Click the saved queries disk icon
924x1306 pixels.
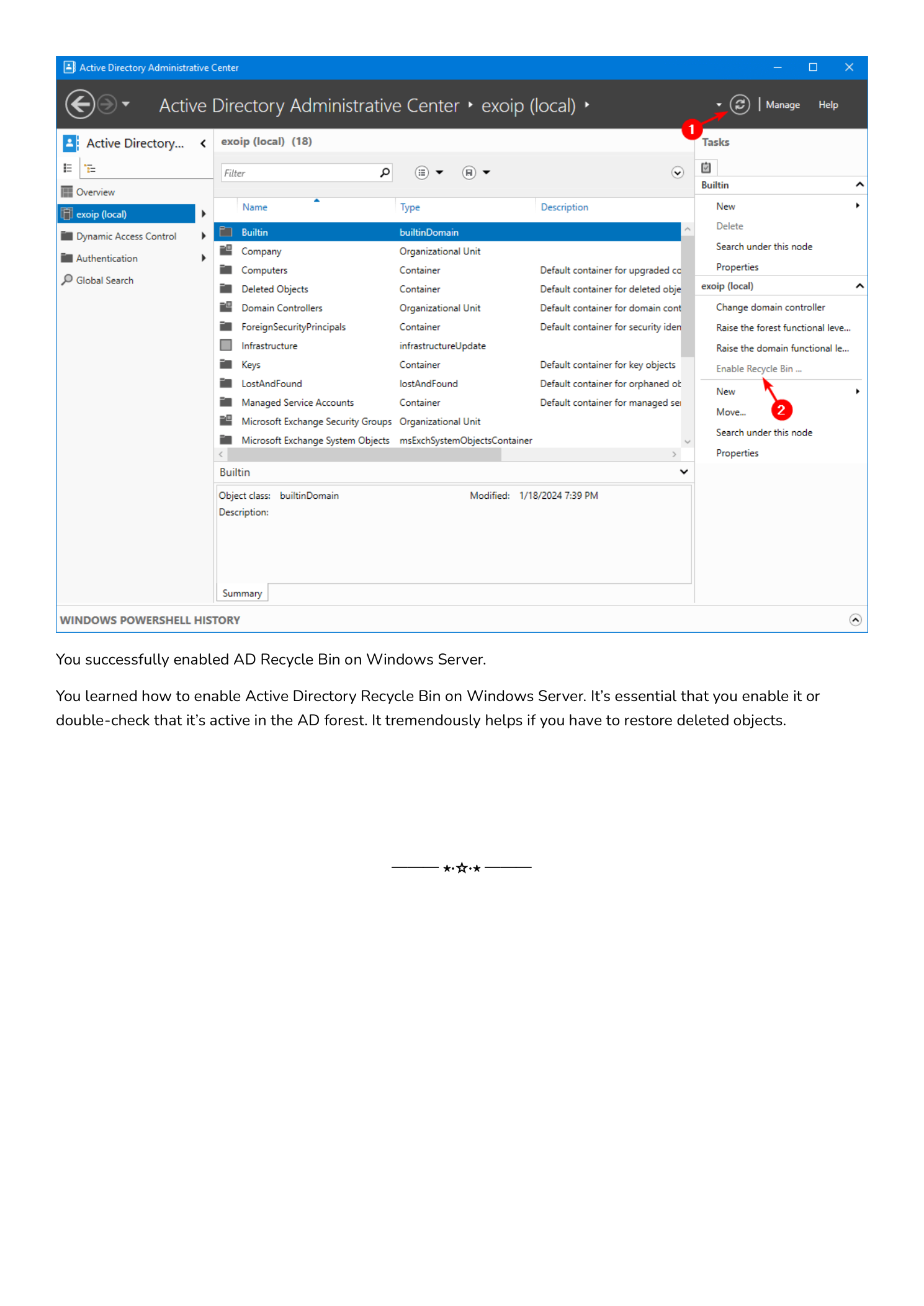tap(469, 172)
